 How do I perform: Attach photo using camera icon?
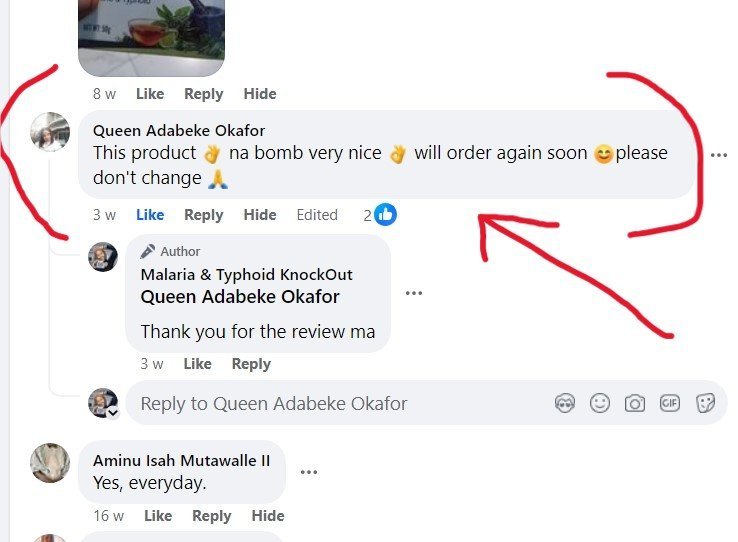point(634,403)
